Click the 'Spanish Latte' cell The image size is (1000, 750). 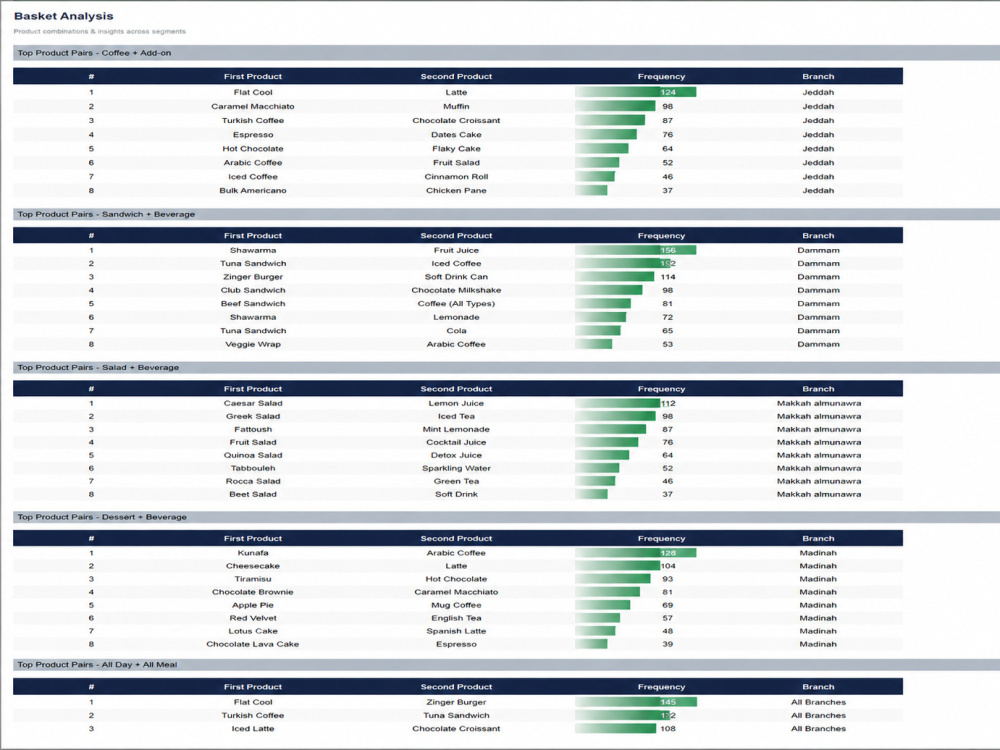(456, 631)
